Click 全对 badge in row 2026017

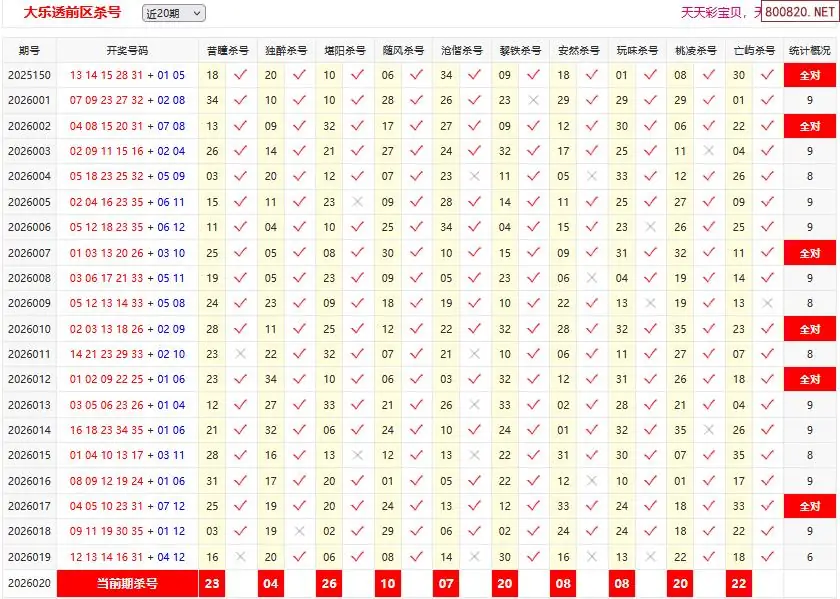click(809, 507)
